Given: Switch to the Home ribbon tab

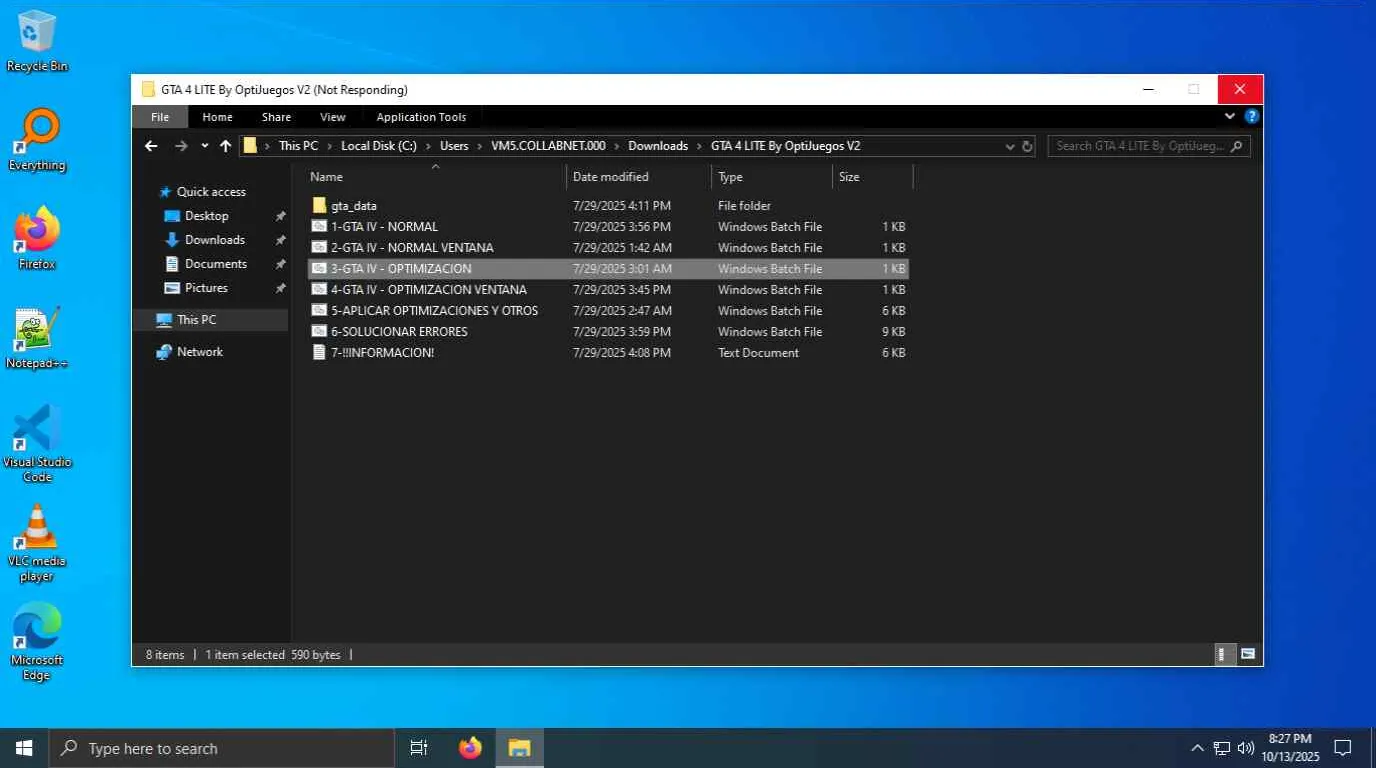Looking at the screenshot, I should click(217, 117).
